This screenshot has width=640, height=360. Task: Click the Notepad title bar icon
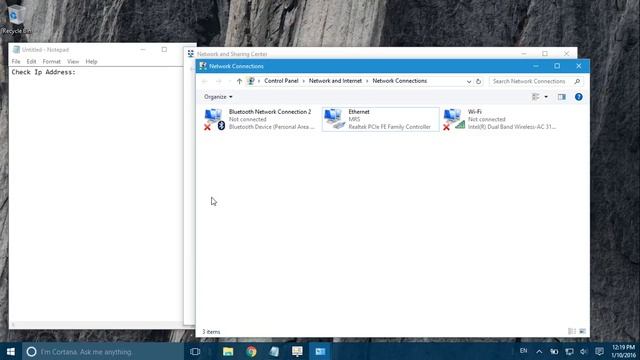(16, 50)
